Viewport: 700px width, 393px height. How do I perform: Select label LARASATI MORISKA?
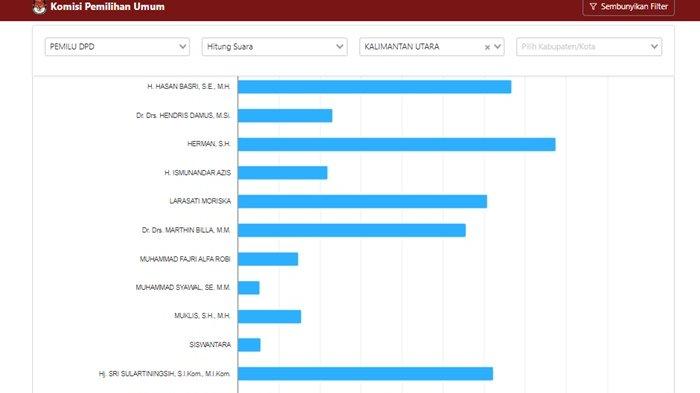point(200,201)
